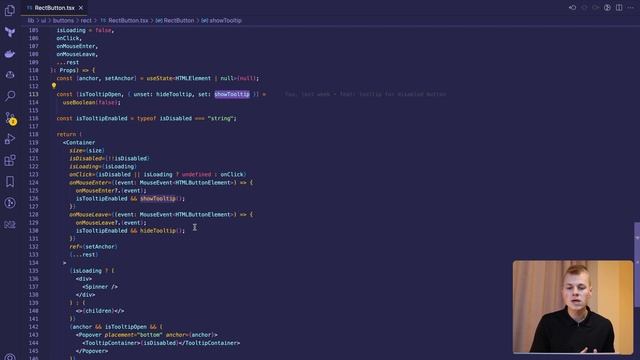The height and width of the screenshot is (360, 640).
Task: Open the Nx Console view in activity bar
Action: (x=10, y=224)
